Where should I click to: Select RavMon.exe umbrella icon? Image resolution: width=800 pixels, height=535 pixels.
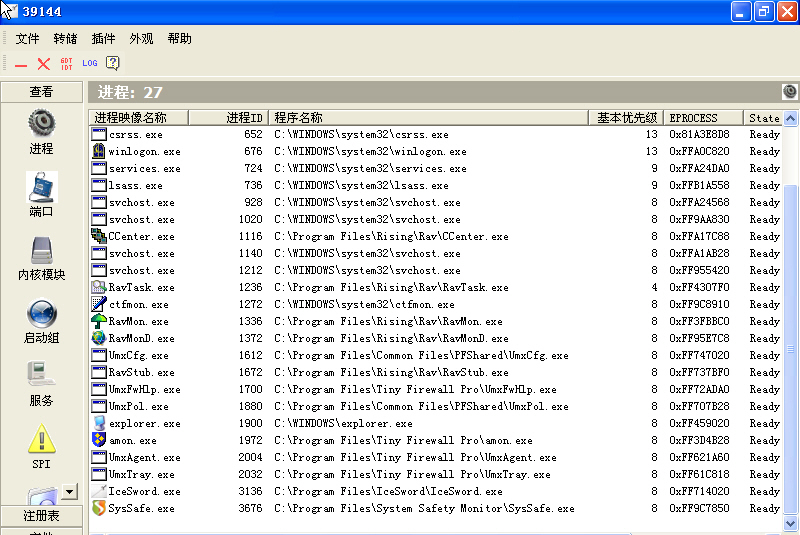pos(98,321)
